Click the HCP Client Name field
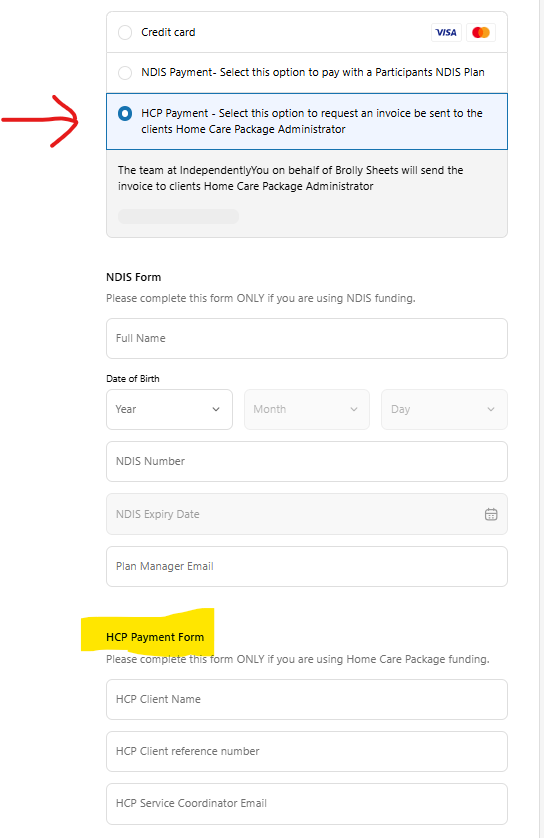This screenshot has height=838, width=544. (x=307, y=700)
